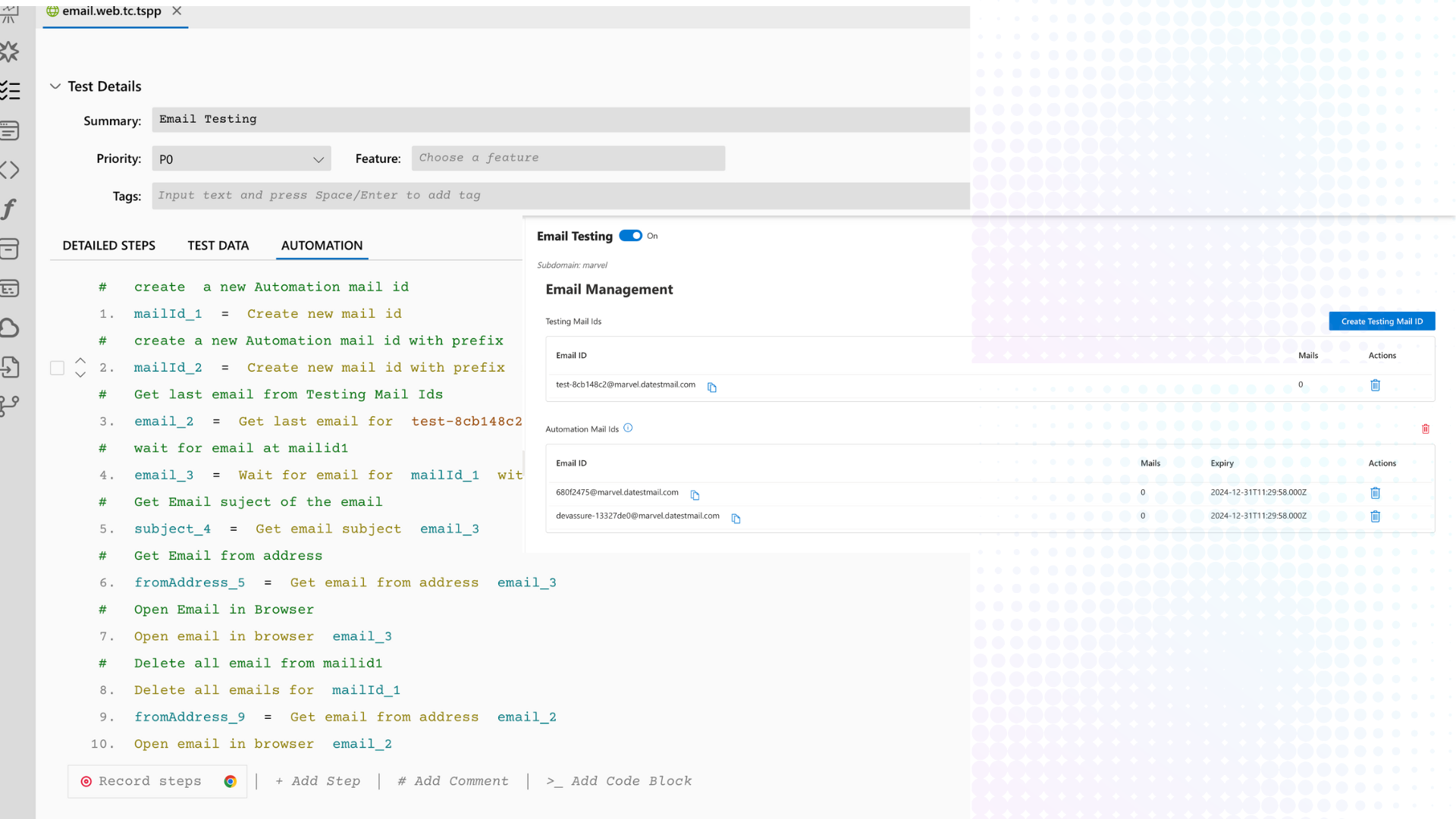
Task: Delete the 680f2475 automation mail id
Action: pyautogui.click(x=1375, y=493)
